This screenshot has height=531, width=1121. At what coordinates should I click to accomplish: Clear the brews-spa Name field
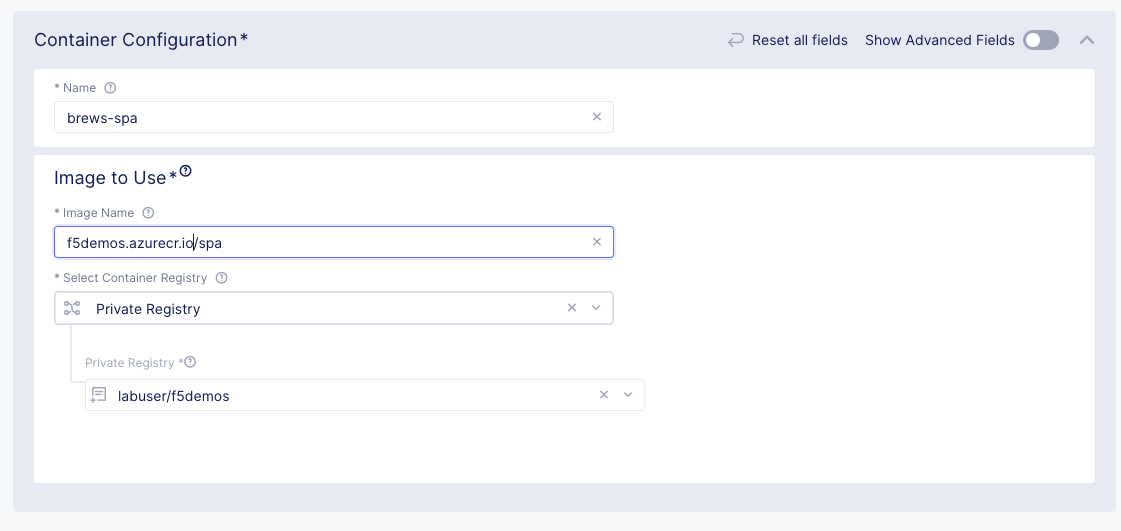[x=597, y=117]
